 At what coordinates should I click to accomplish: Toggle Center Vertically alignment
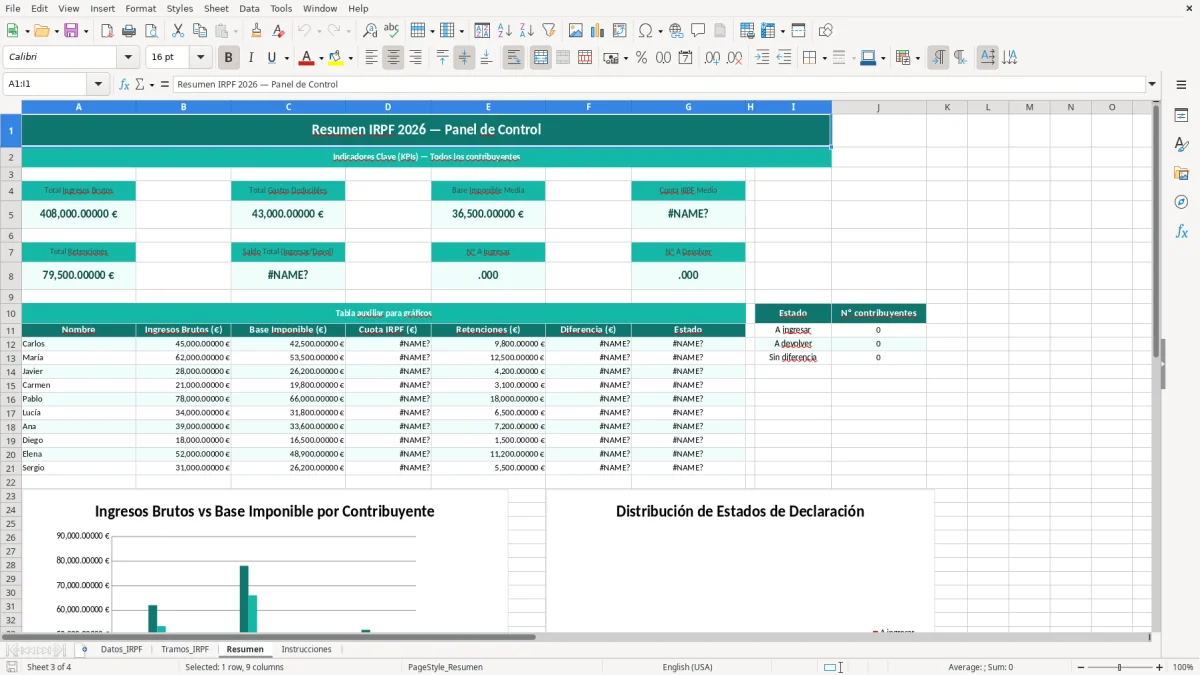tap(464, 58)
